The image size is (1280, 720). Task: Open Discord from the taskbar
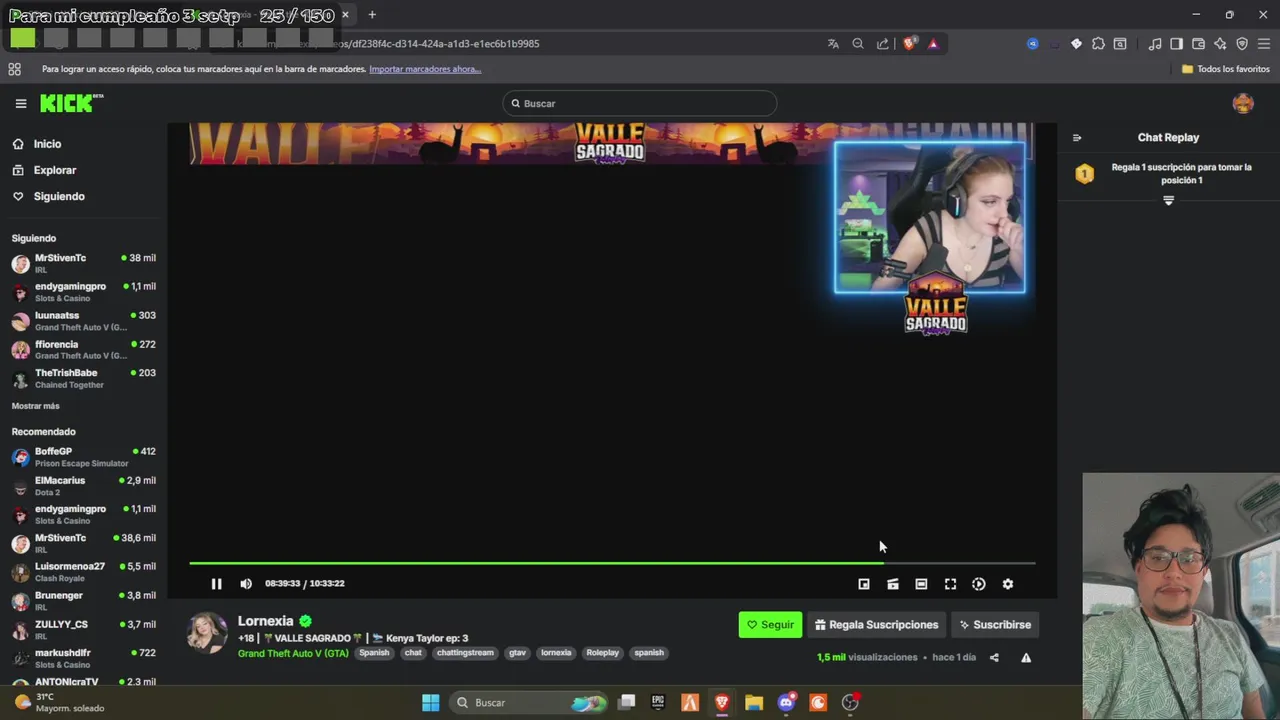[x=786, y=703]
